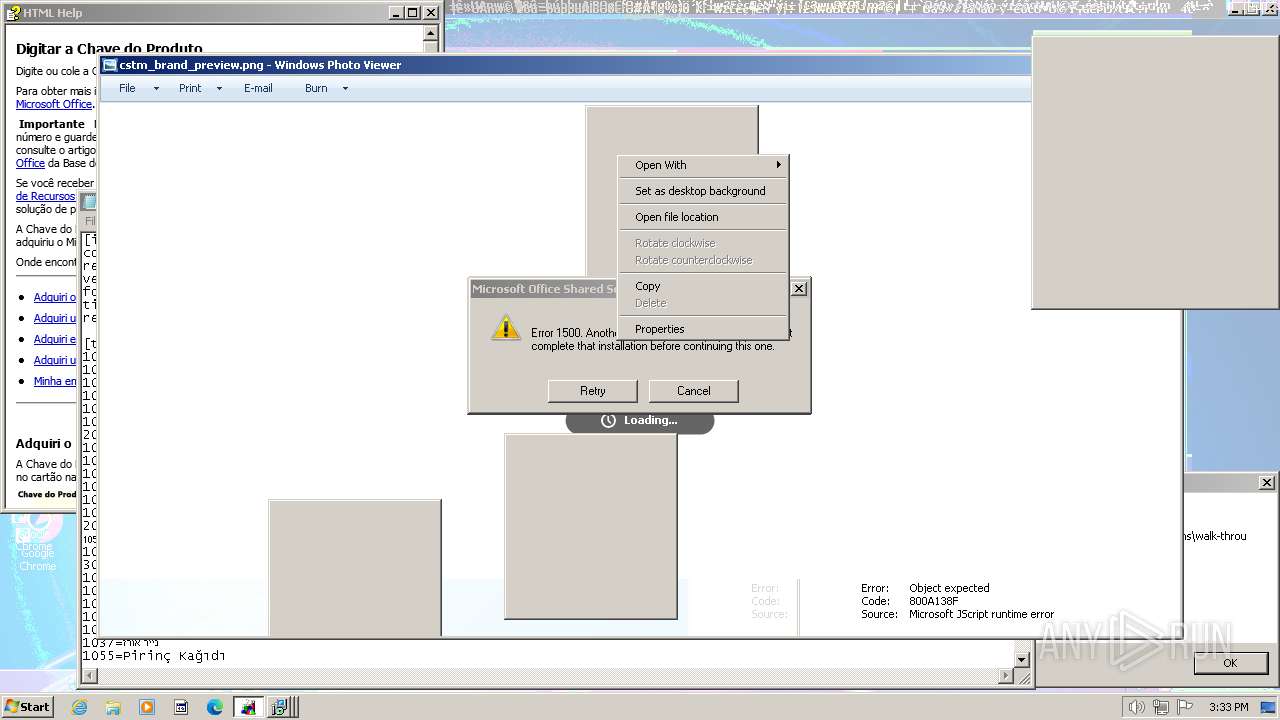This screenshot has height=720, width=1280.
Task: Click the taskbar icon between Media Player and Edge
Action: [181, 707]
